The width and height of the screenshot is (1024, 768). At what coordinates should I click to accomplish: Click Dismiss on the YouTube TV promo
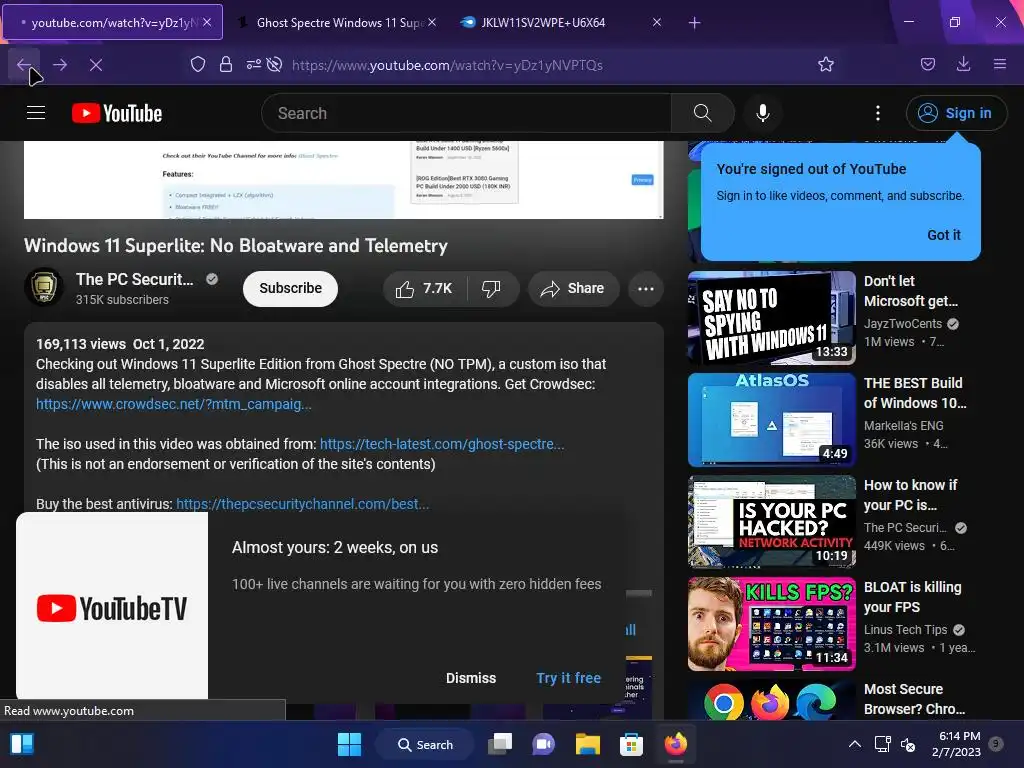click(471, 678)
